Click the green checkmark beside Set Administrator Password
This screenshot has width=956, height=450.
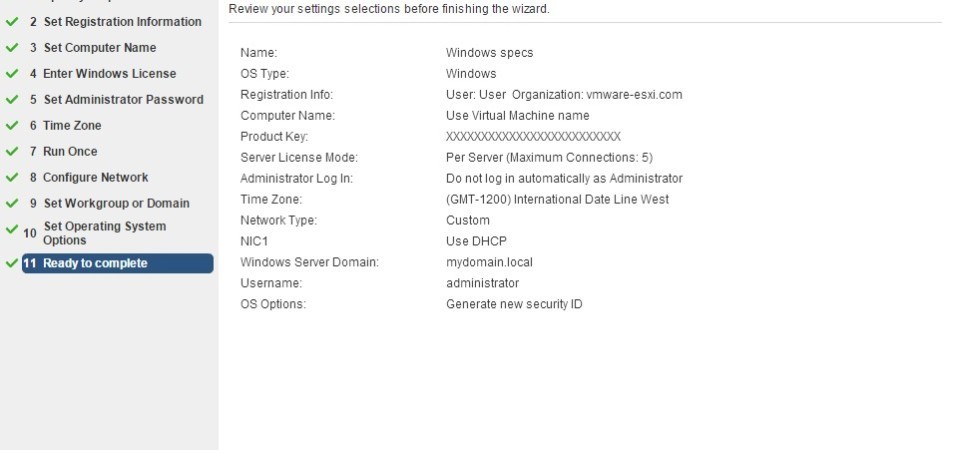(x=12, y=99)
